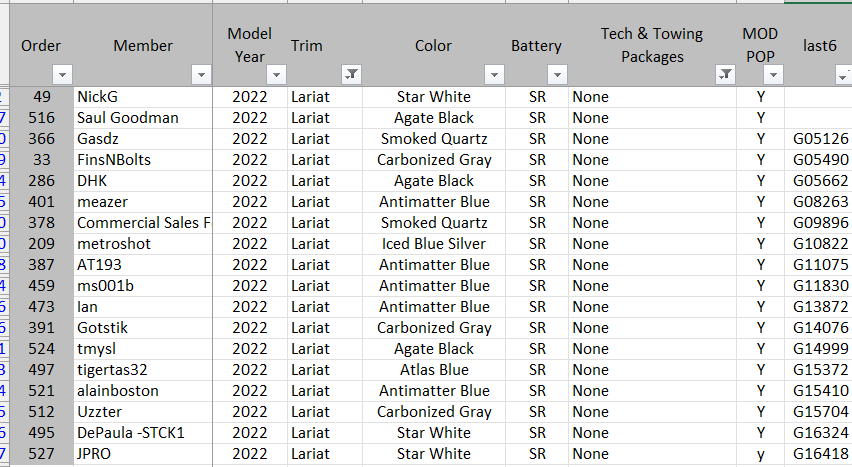
Task: Click the Order header cell
Action: [x=41, y=45]
